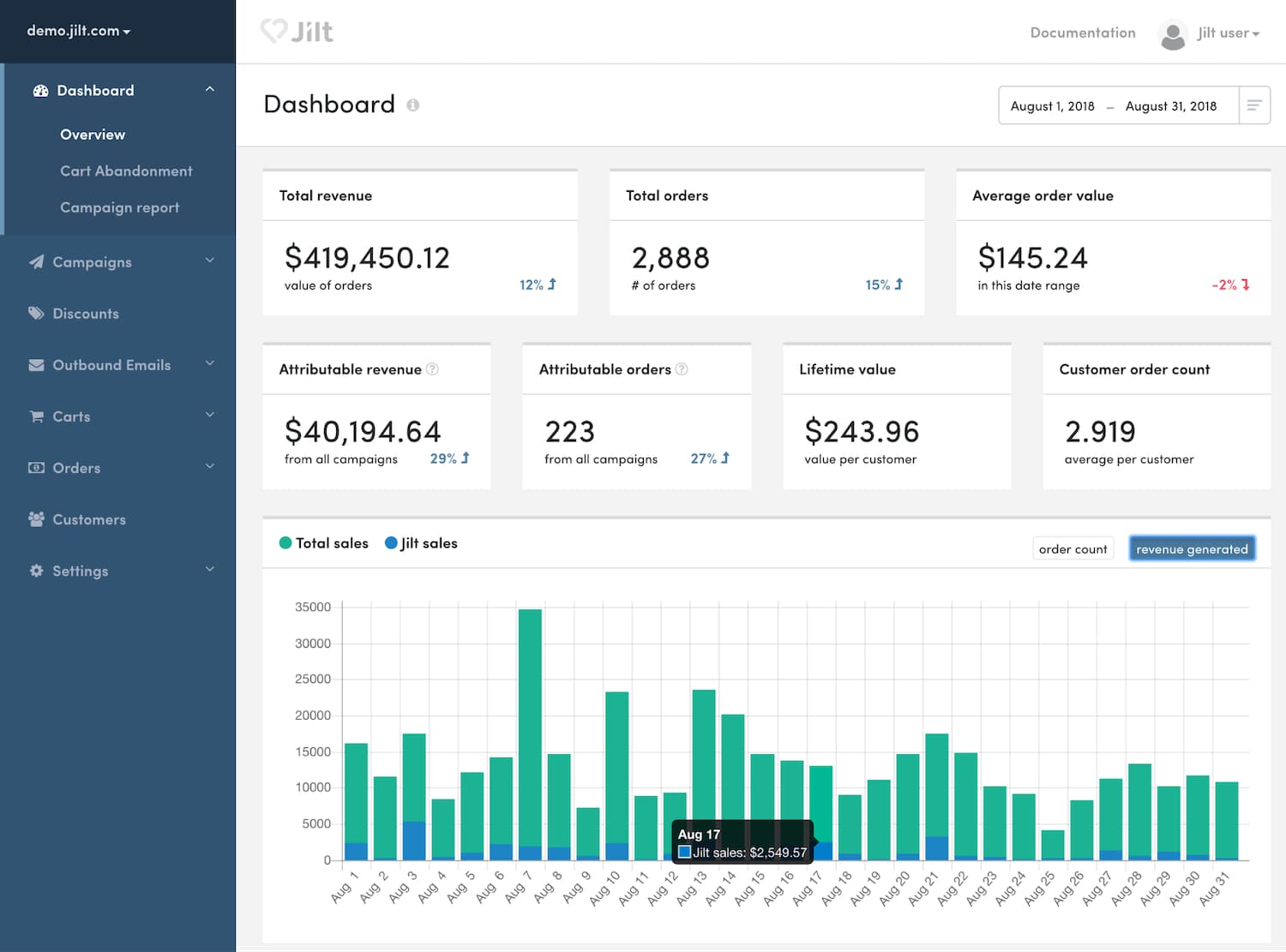Click the Attributable revenue help icon
Image resolution: width=1286 pixels, height=952 pixels.
(x=432, y=369)
